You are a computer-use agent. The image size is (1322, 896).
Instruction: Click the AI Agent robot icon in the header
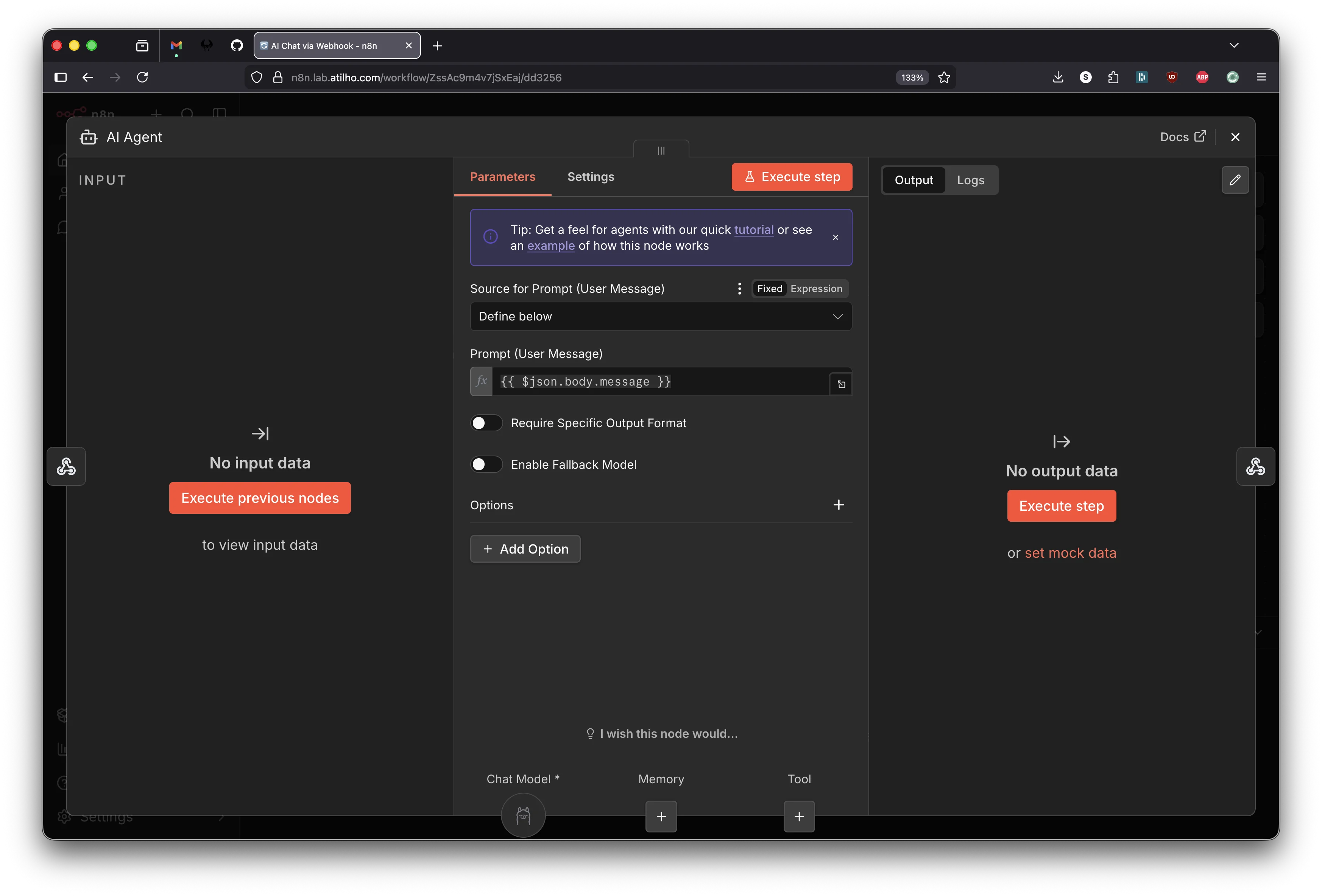click(x=88, y=137)
